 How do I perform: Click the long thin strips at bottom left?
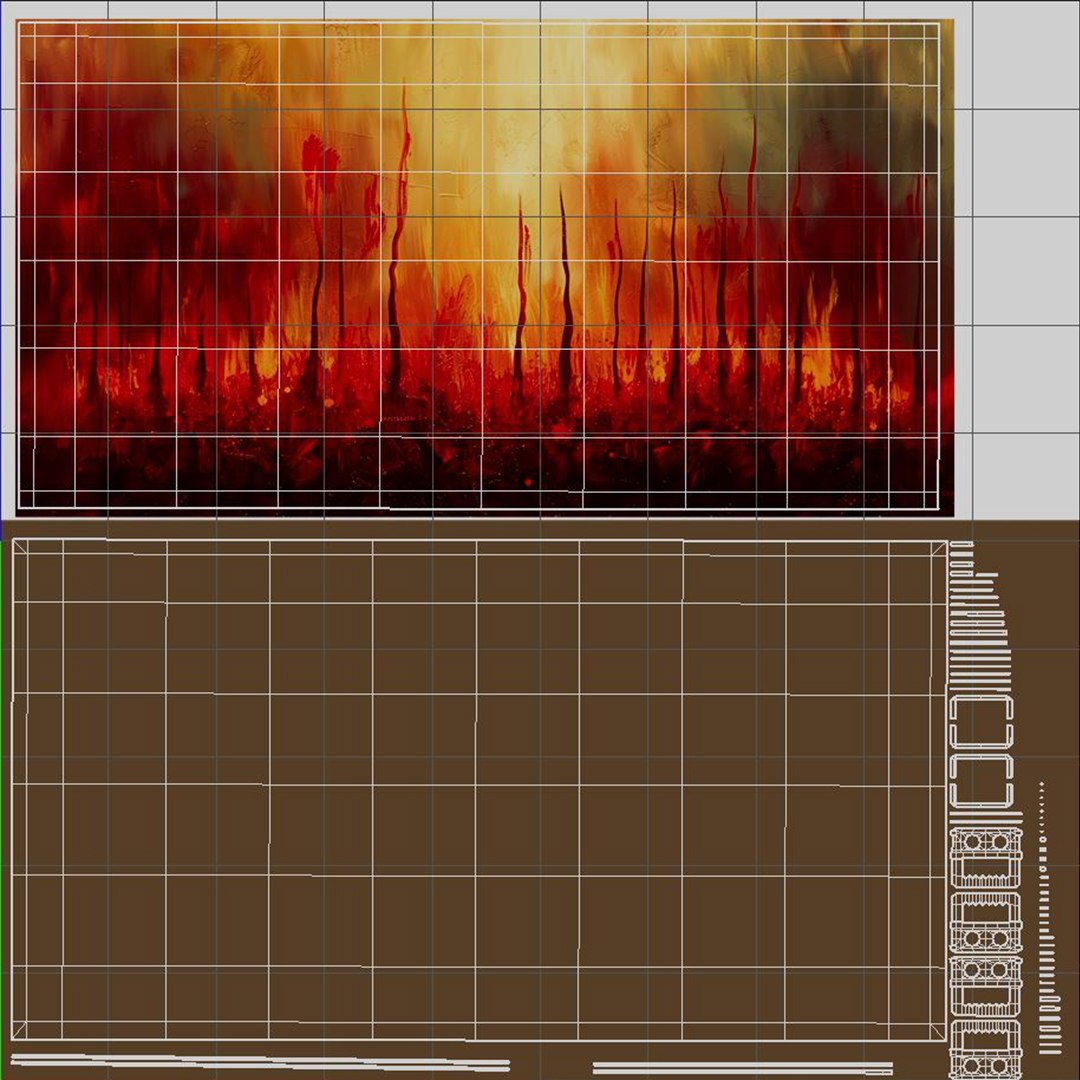point(260,1062)
